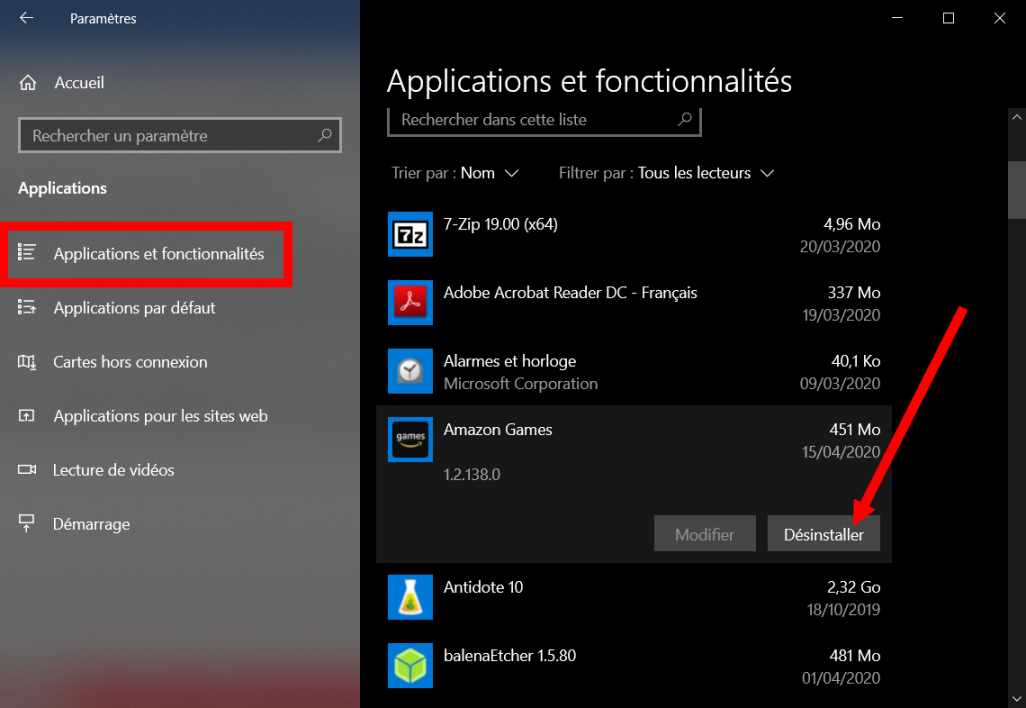
Task: Click the 451 Mo size value
Action: 855,429
